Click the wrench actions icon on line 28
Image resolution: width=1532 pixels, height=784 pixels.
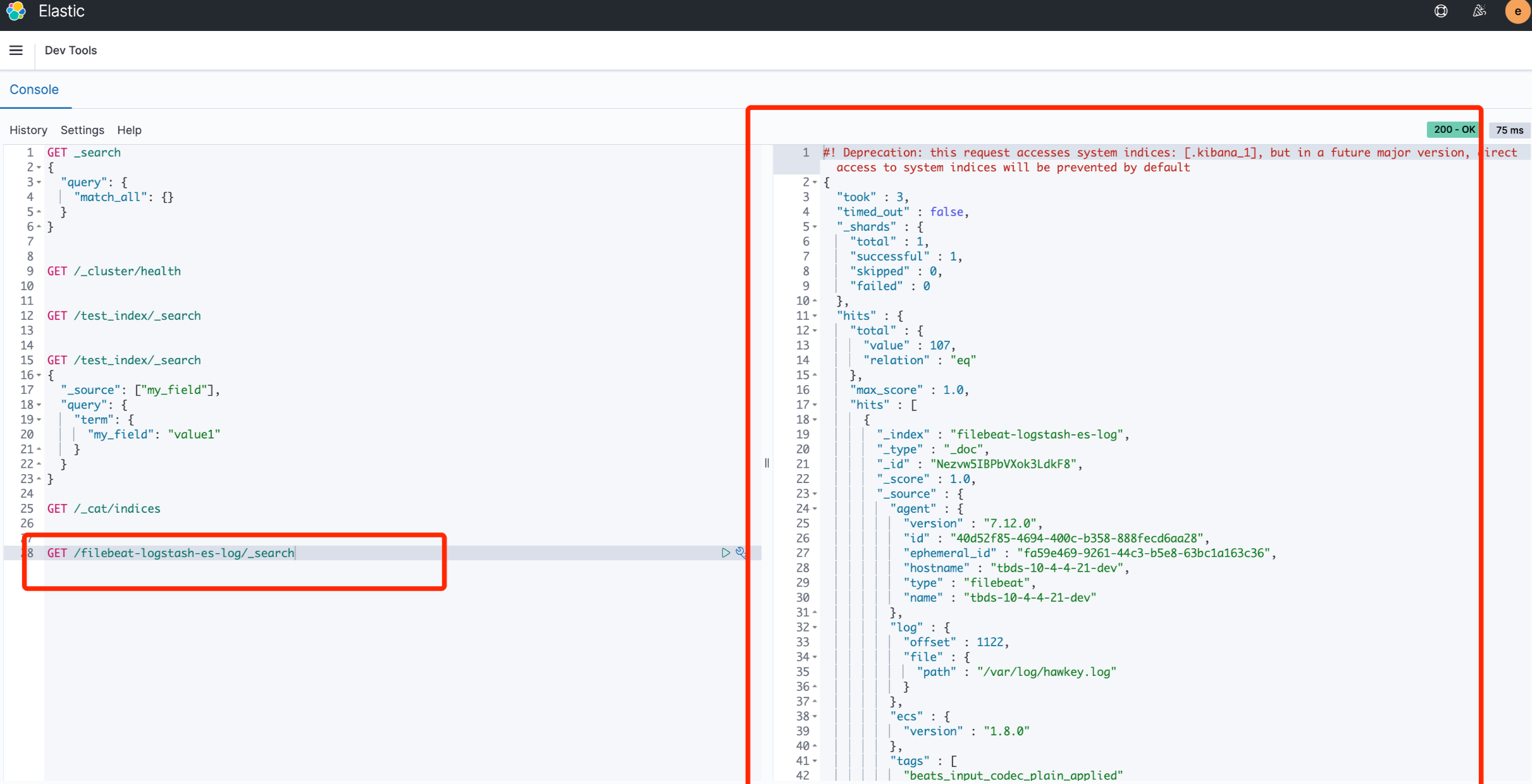[741, 553]
